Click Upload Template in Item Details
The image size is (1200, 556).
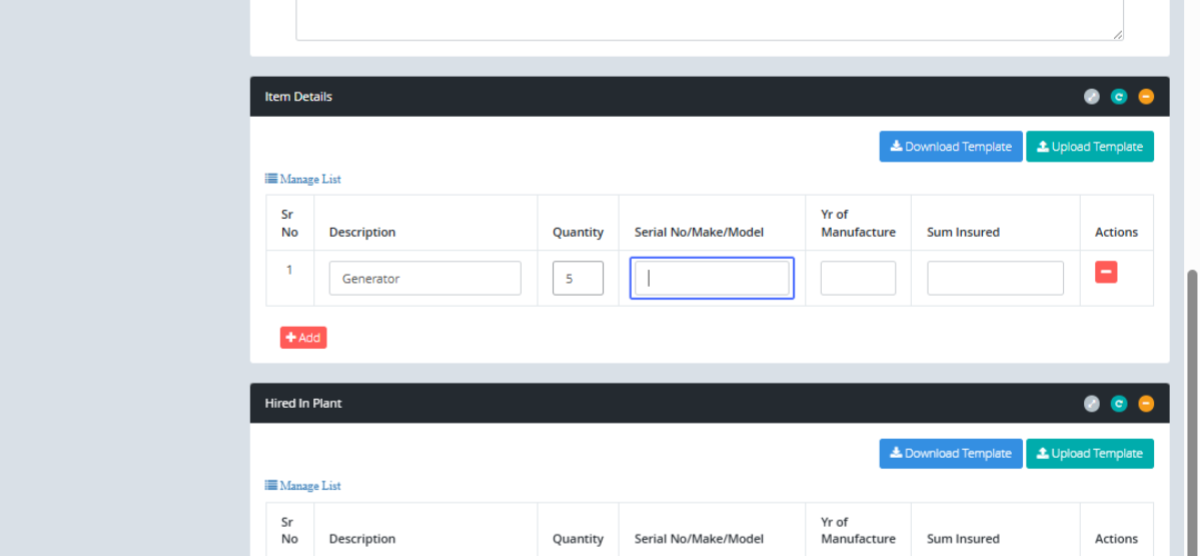pos(1089,147)
